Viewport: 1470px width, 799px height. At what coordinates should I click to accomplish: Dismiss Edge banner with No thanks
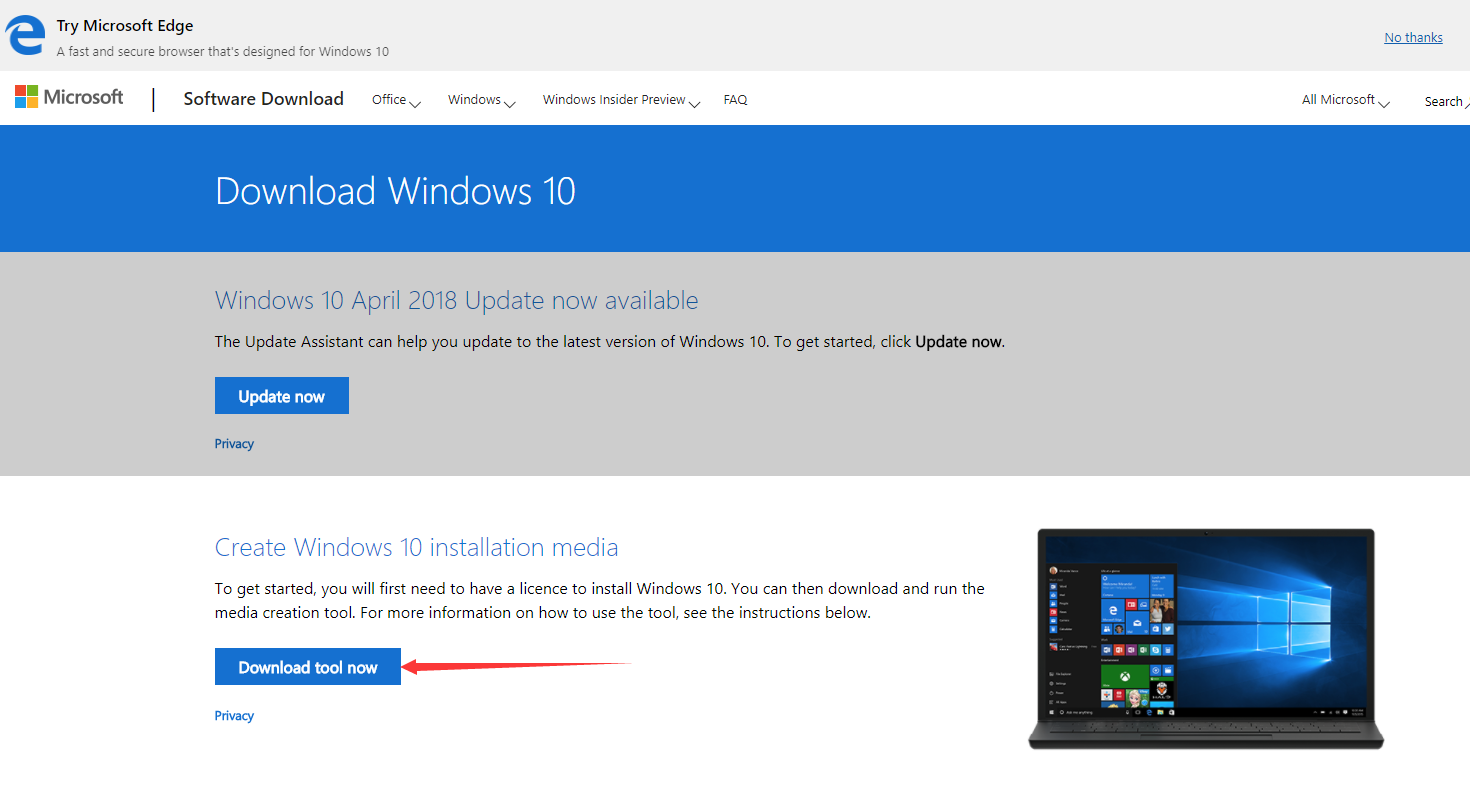click(x=1413, y=37)
